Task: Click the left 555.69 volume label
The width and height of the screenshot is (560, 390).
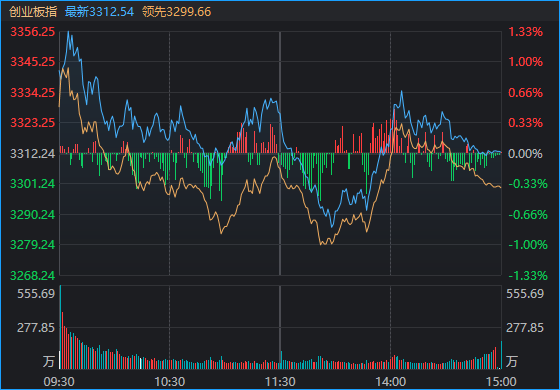Action: click(x=36, y=294)
